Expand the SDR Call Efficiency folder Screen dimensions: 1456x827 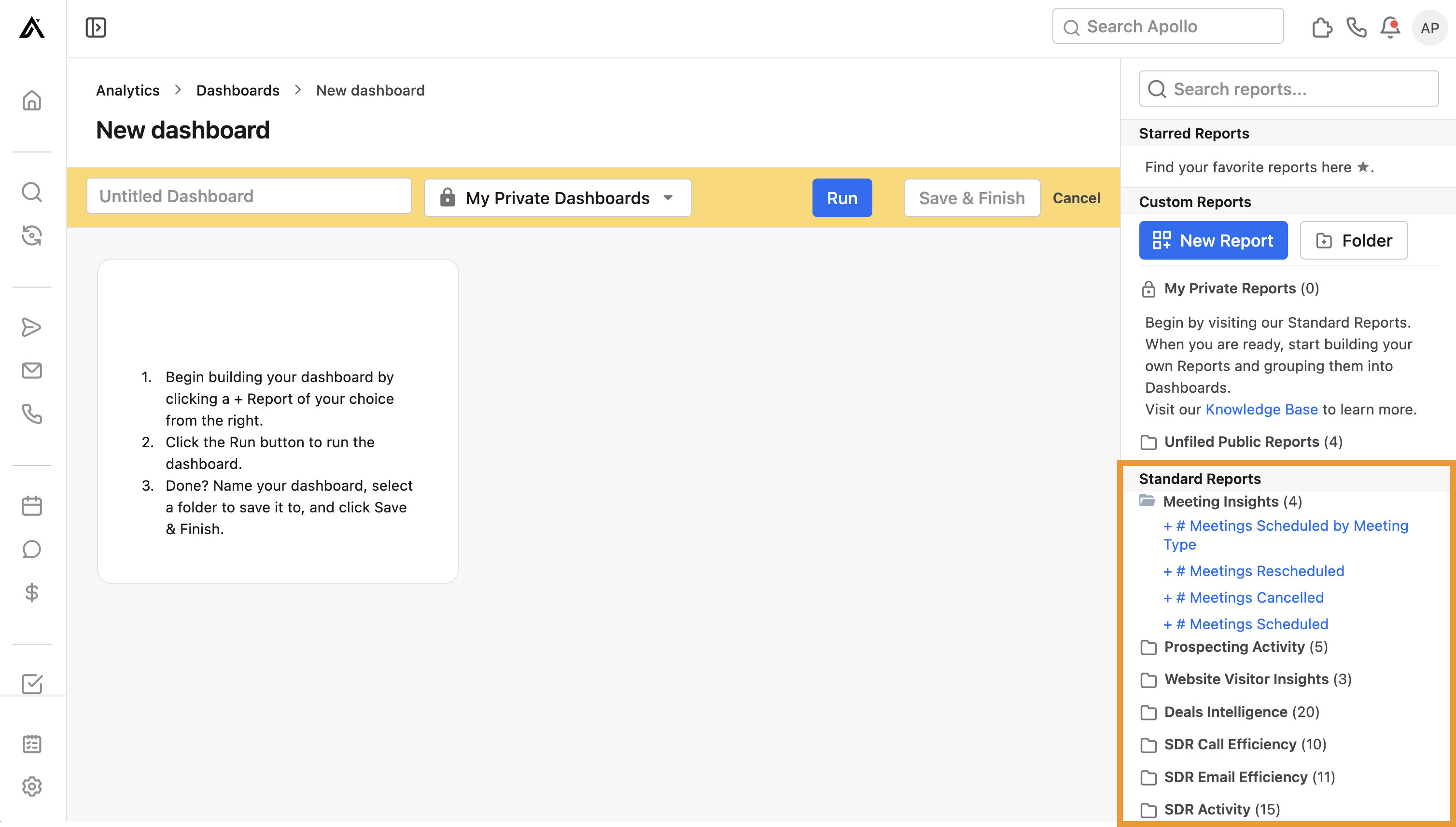tap(1233, 744)
